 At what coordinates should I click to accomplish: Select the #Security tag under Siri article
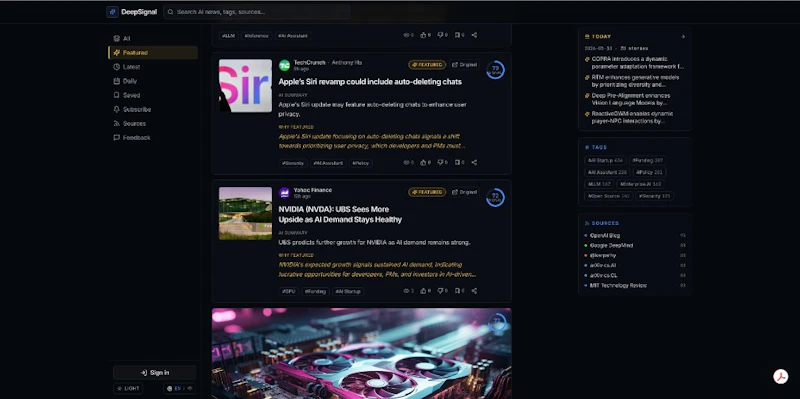(x=293, y=163)
